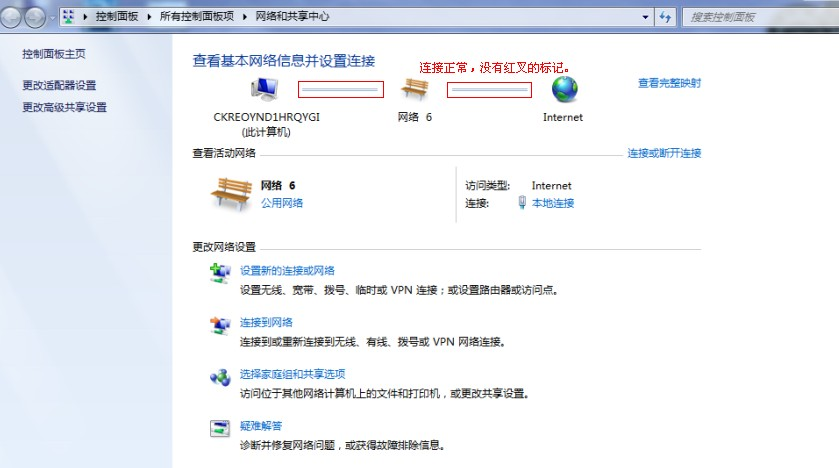The height and width of the screenshot is (468, 839).
Task: Open 更改适配器设置 in the sidebar
Action: pos(59,86)
